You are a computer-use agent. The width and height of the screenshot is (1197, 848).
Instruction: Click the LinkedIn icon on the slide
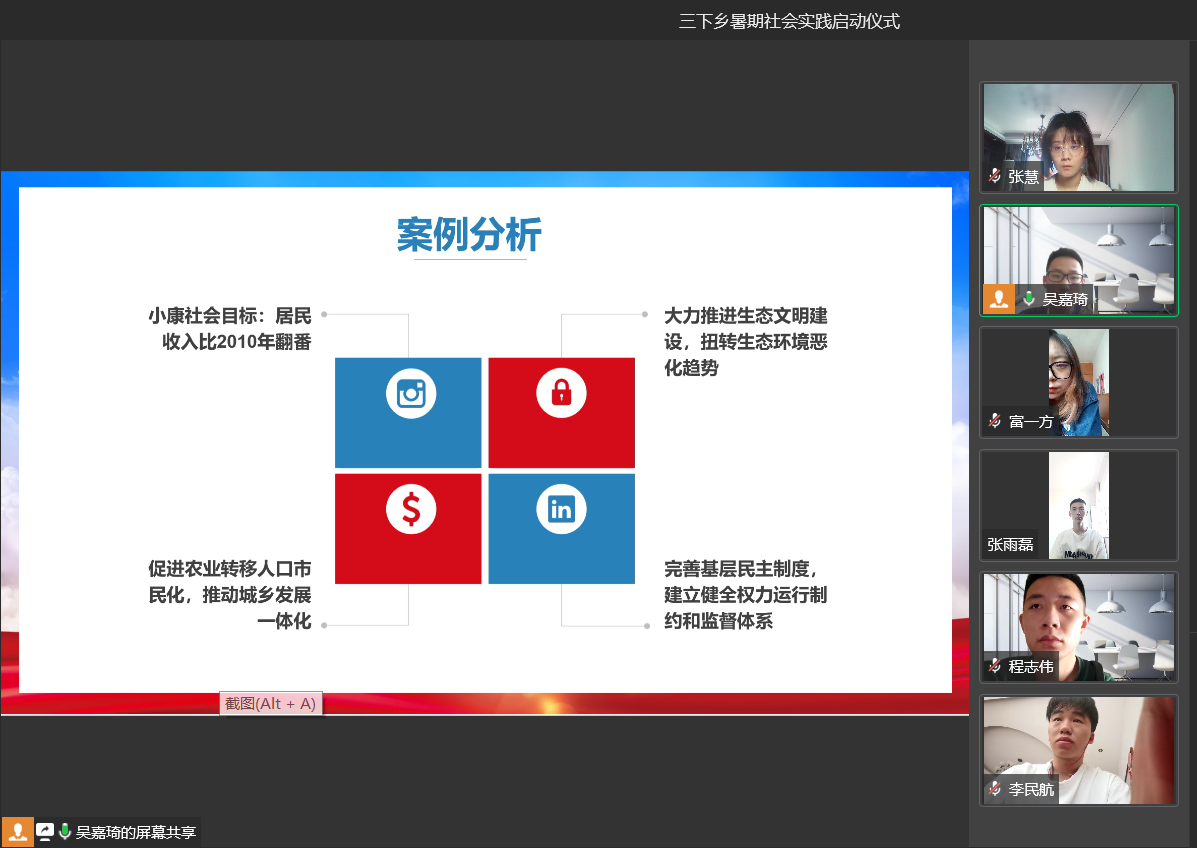coord(561,510)
